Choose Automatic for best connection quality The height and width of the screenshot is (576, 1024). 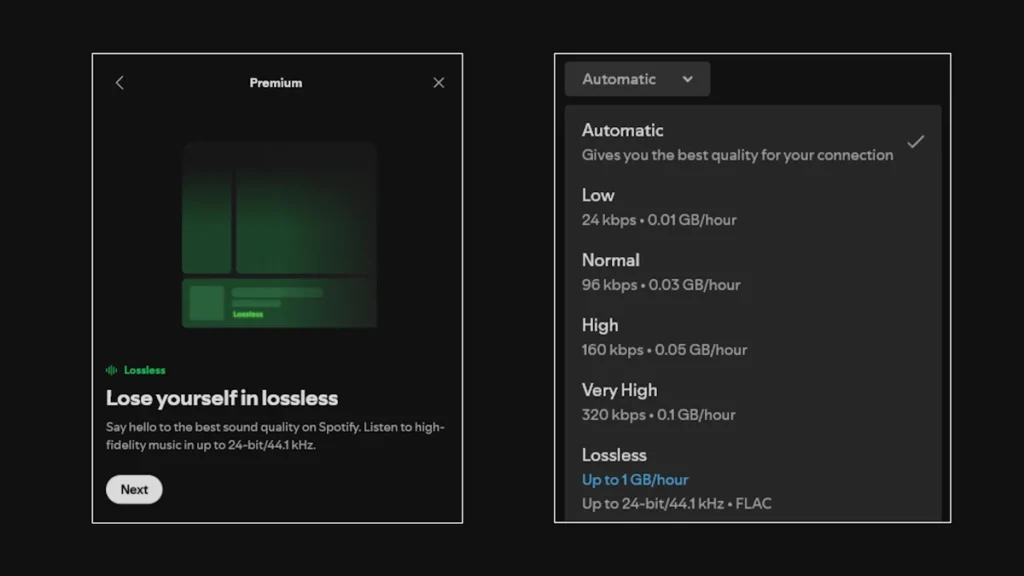coord(623,130)
